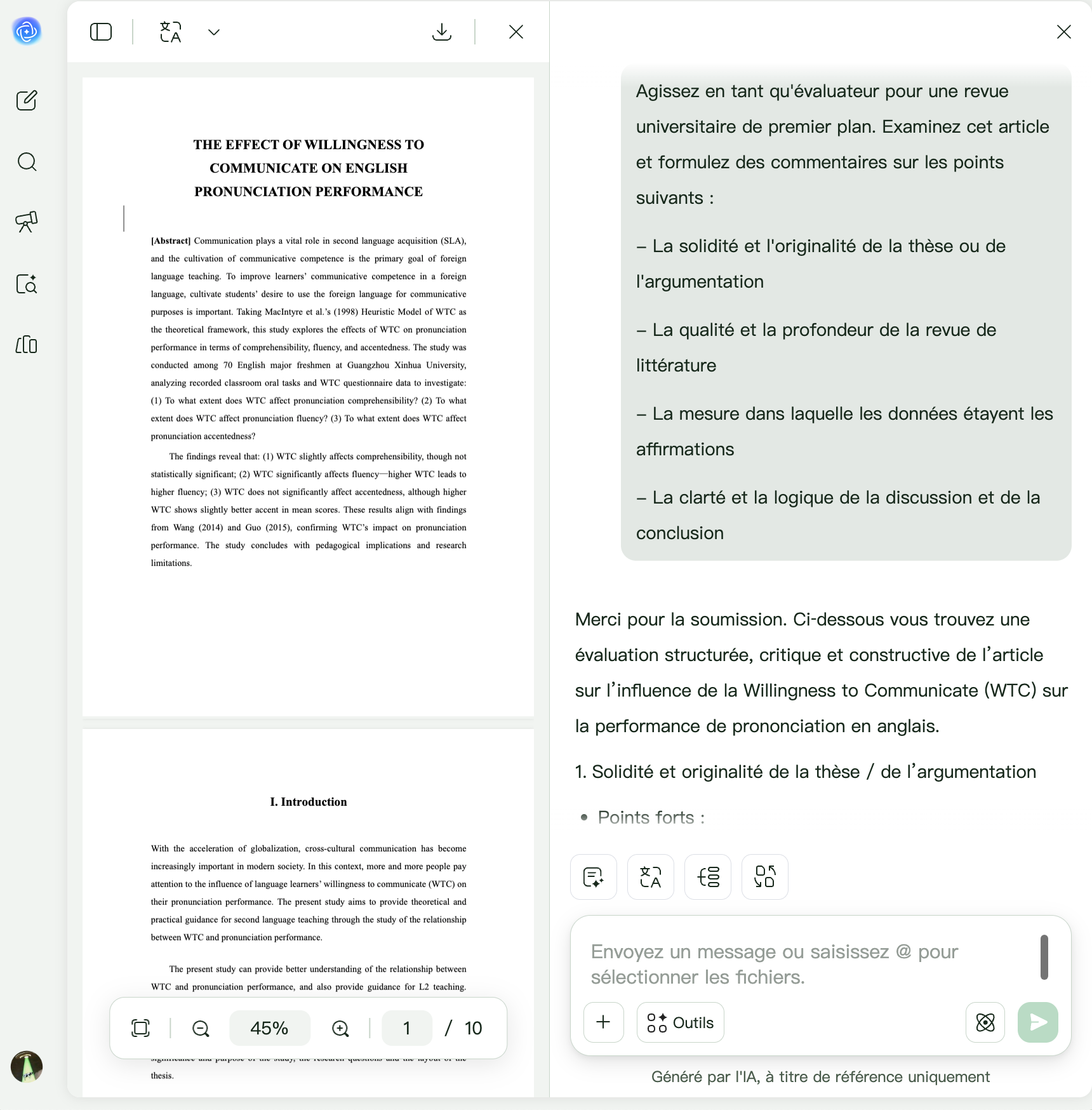Click the translate document icon in PDF toolbar

tap(171, 32)
